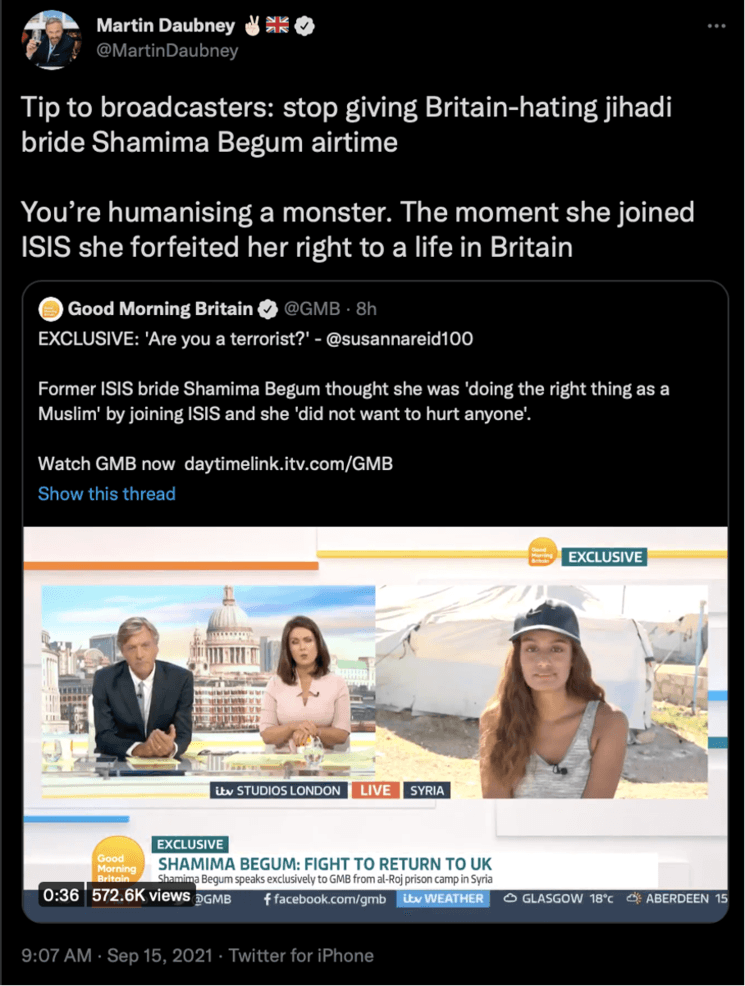Viewport: 745px width, 986px height.
Task: Click Martin Daubney's profile avatar
Action: click(x=52, y=39)
